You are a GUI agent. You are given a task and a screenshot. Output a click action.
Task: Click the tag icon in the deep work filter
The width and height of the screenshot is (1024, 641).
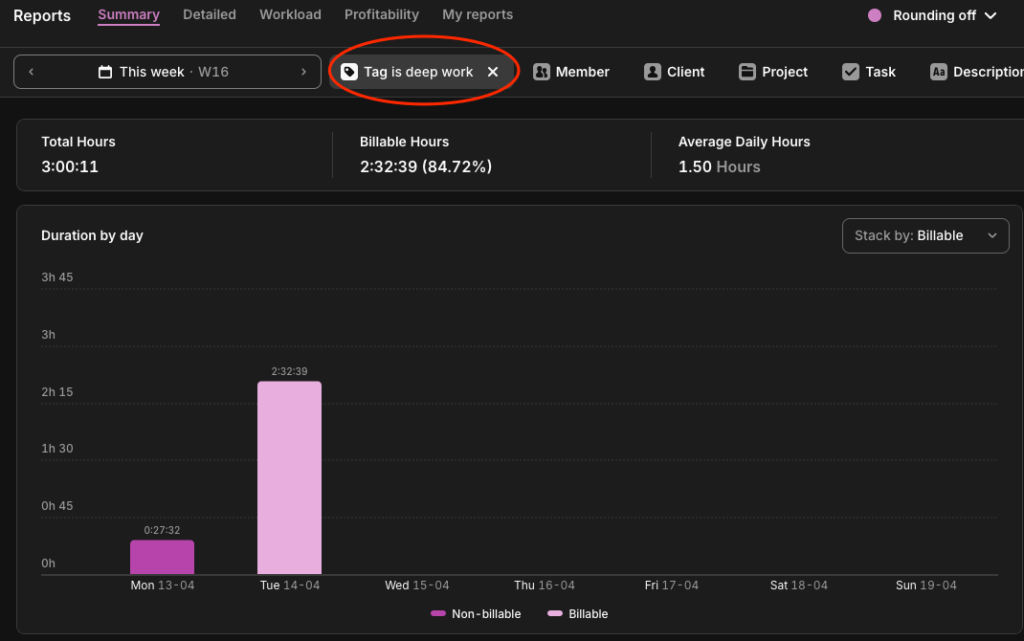(x=349, y=72)
